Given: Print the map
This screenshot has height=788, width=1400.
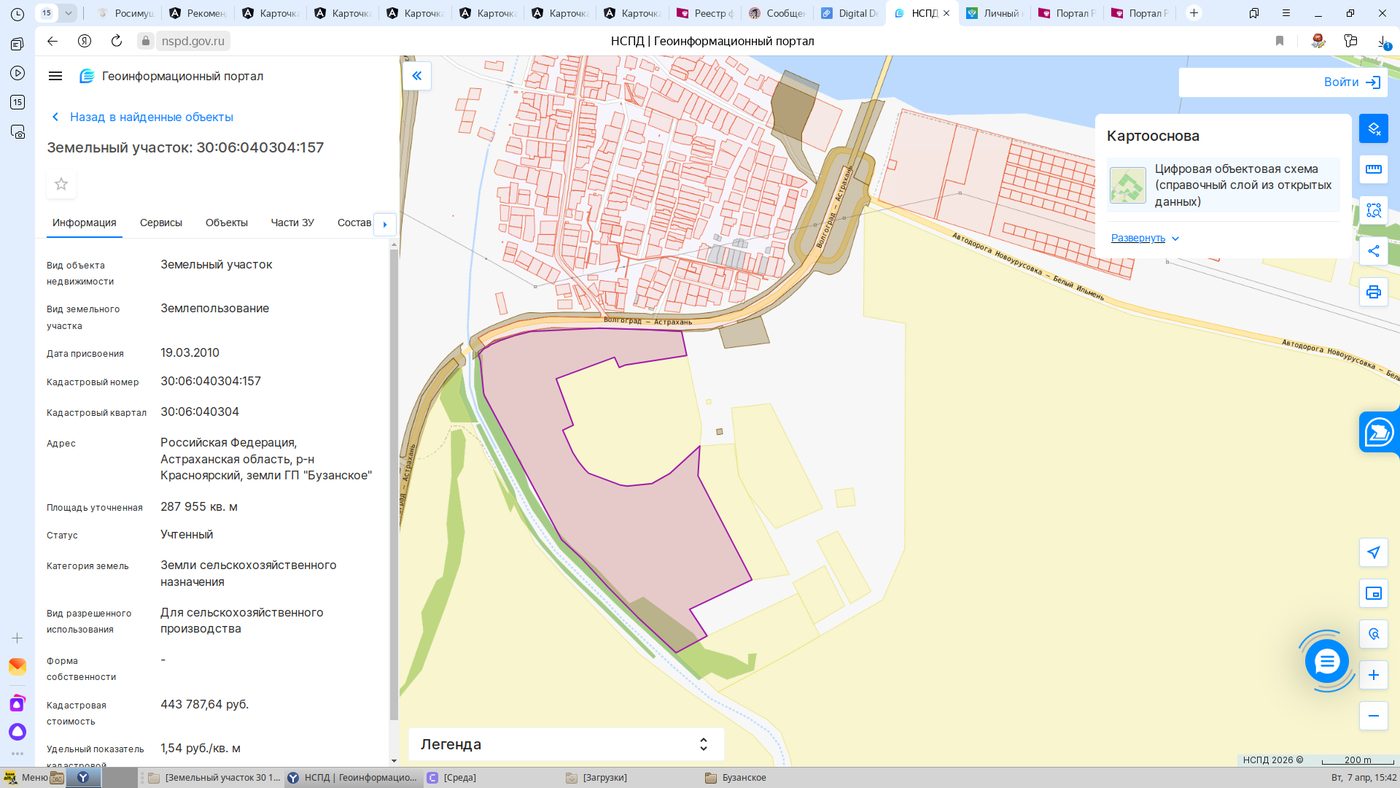Looking at the screenshot, I should click(1374, 292).
